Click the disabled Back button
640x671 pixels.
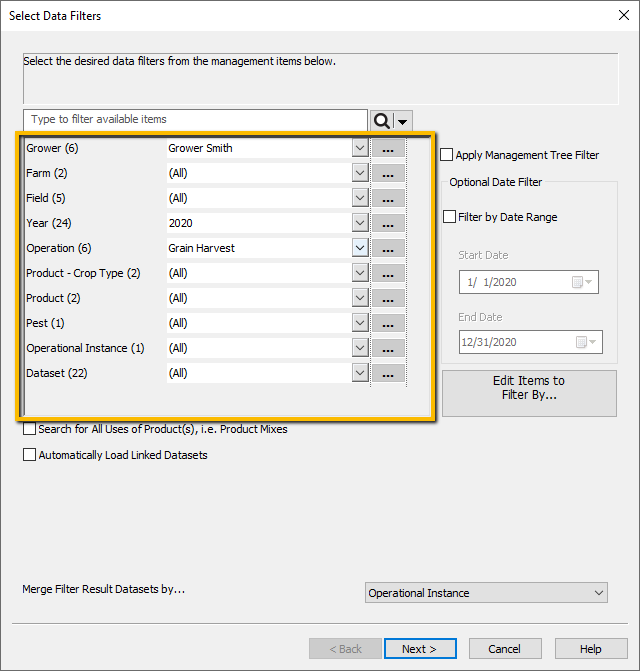click(345, 649)
